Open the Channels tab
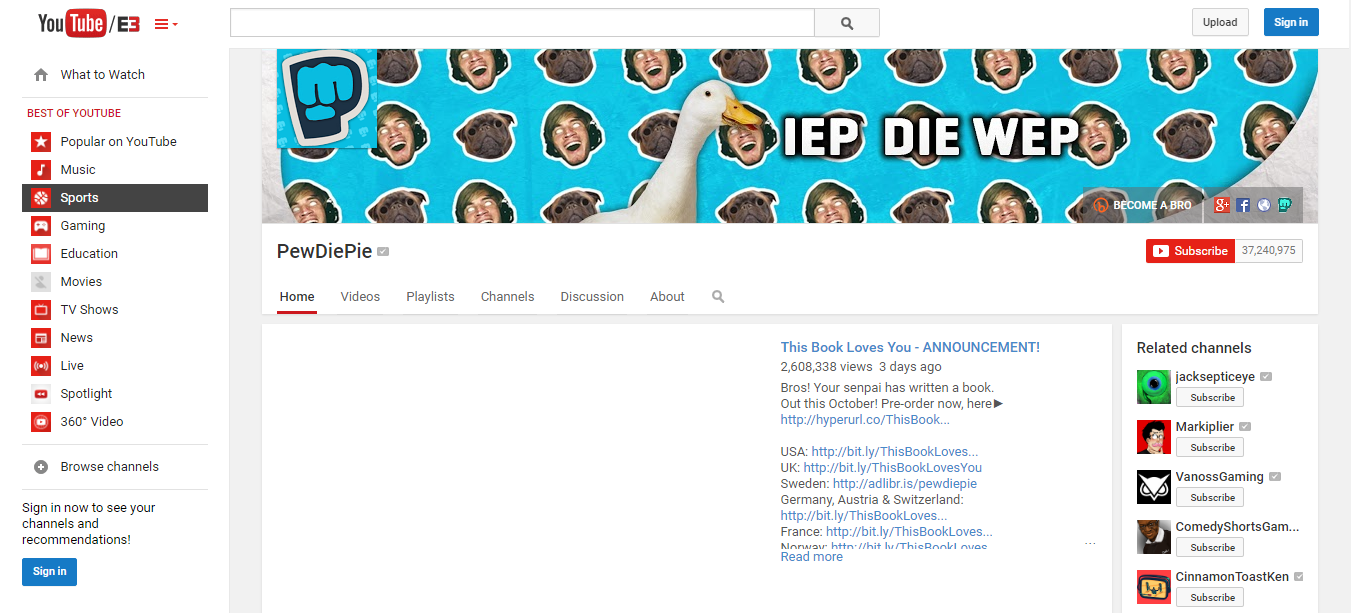Image resolution: width=1351 pixels, height=613 pixels. pyautogui.click(x=507, y=297)
